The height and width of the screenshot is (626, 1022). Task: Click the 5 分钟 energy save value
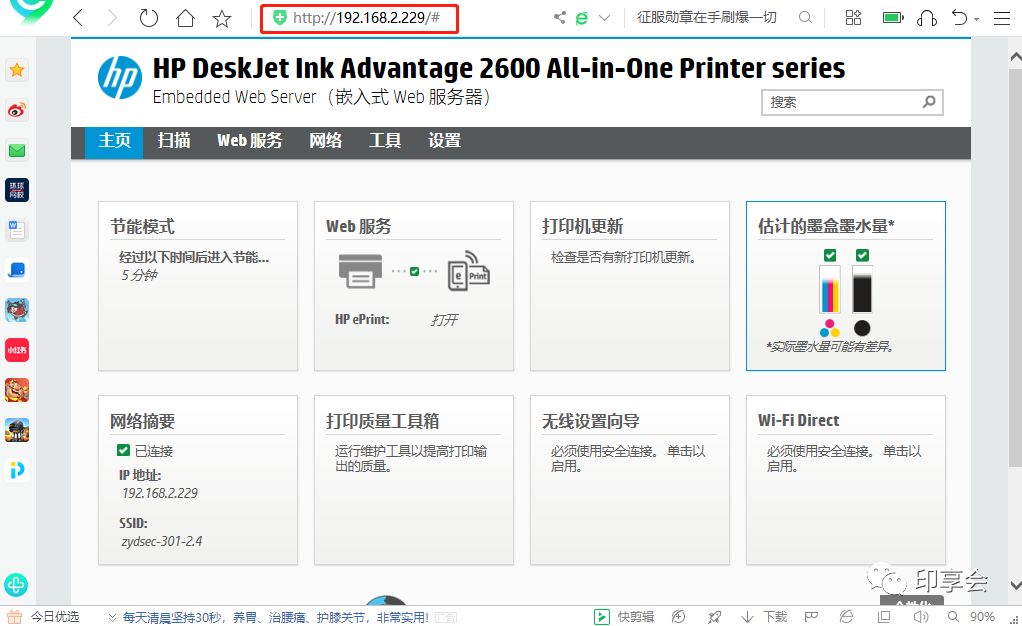139,275
